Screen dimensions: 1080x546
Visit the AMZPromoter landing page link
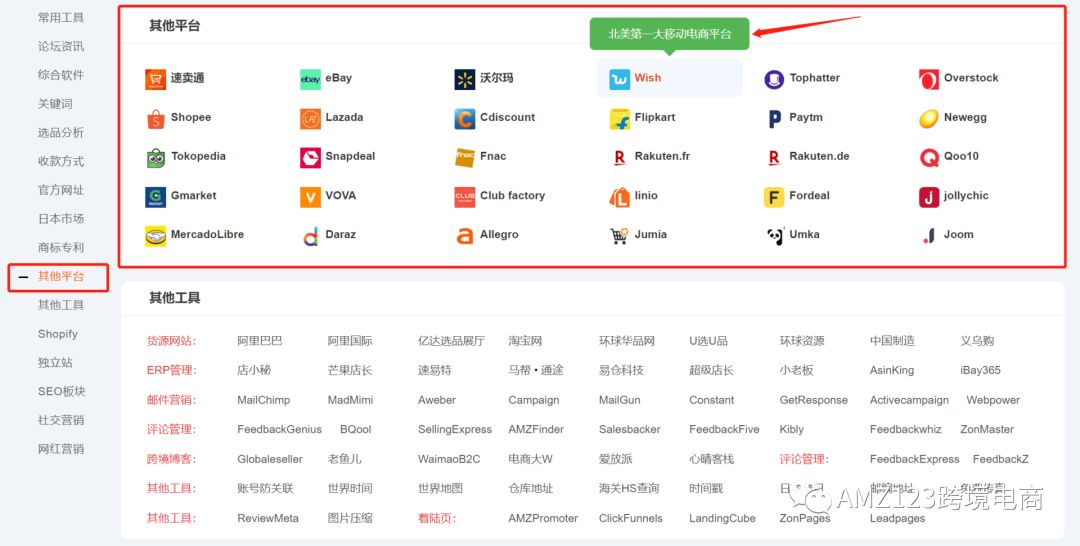[543, 518]
